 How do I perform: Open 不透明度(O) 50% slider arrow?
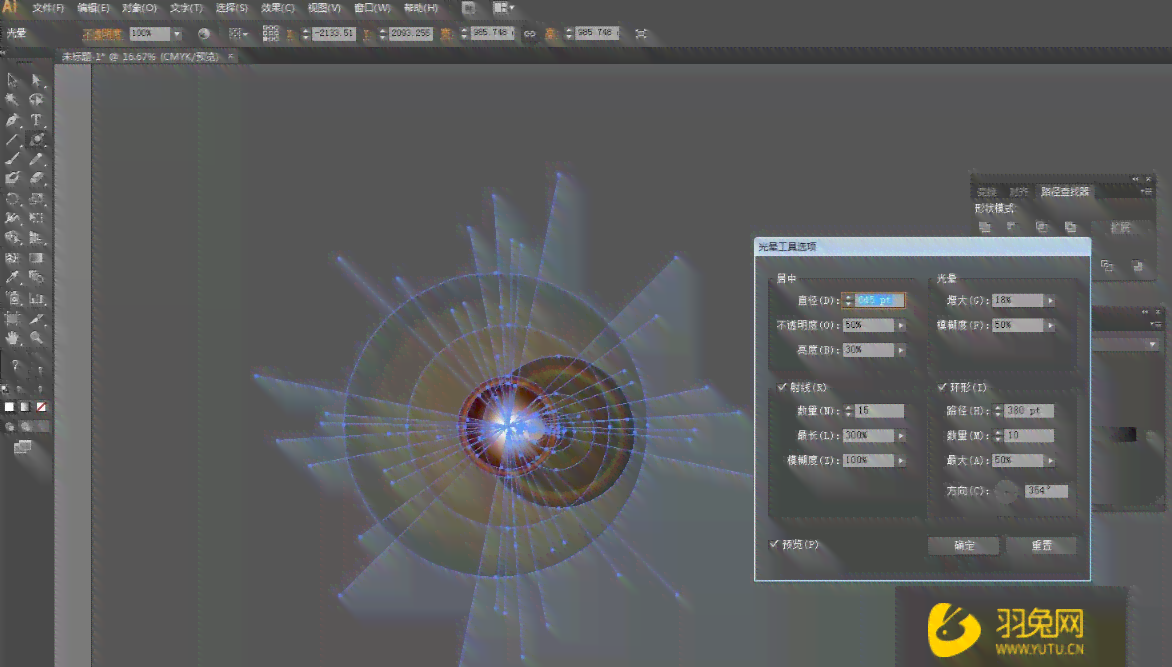[x=901, y=325]
